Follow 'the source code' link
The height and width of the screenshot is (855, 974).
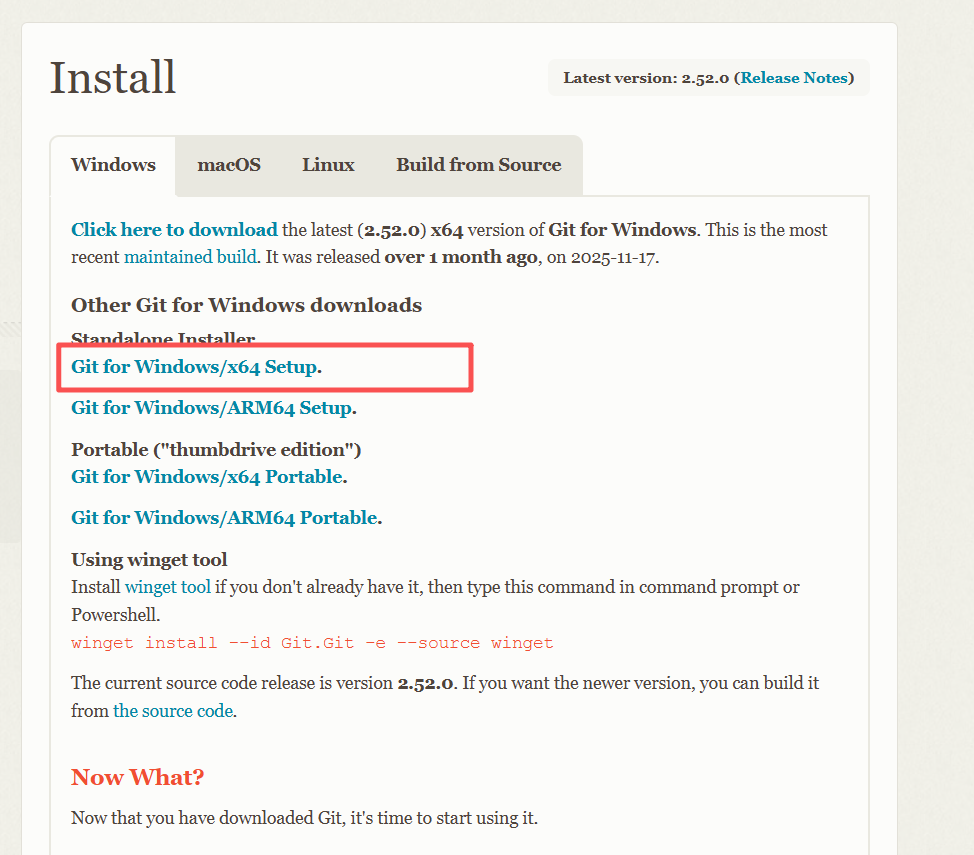[x=173, y=711]
